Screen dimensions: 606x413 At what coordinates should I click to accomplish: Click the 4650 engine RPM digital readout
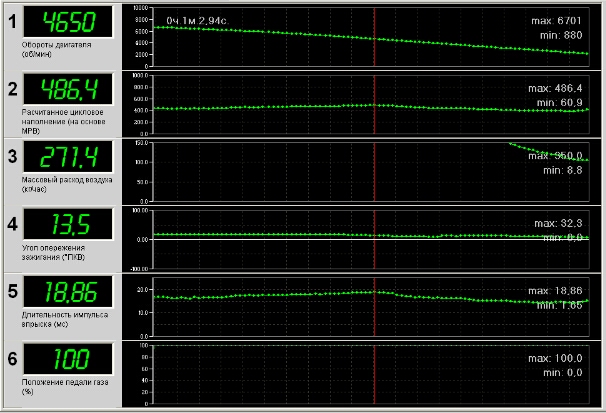(x=68, y=22)
